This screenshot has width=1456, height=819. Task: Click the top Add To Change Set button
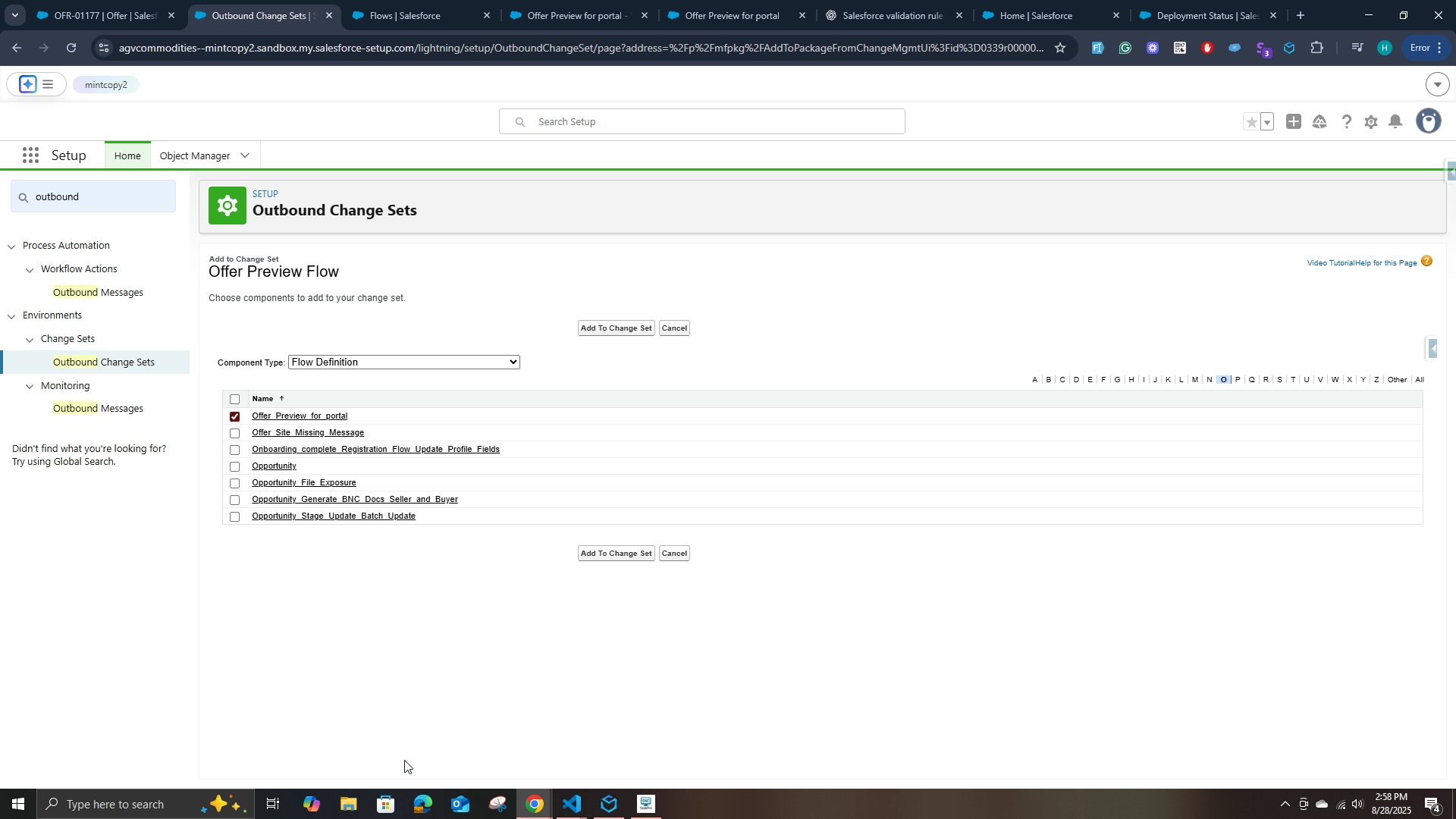[x=616, y=328]
